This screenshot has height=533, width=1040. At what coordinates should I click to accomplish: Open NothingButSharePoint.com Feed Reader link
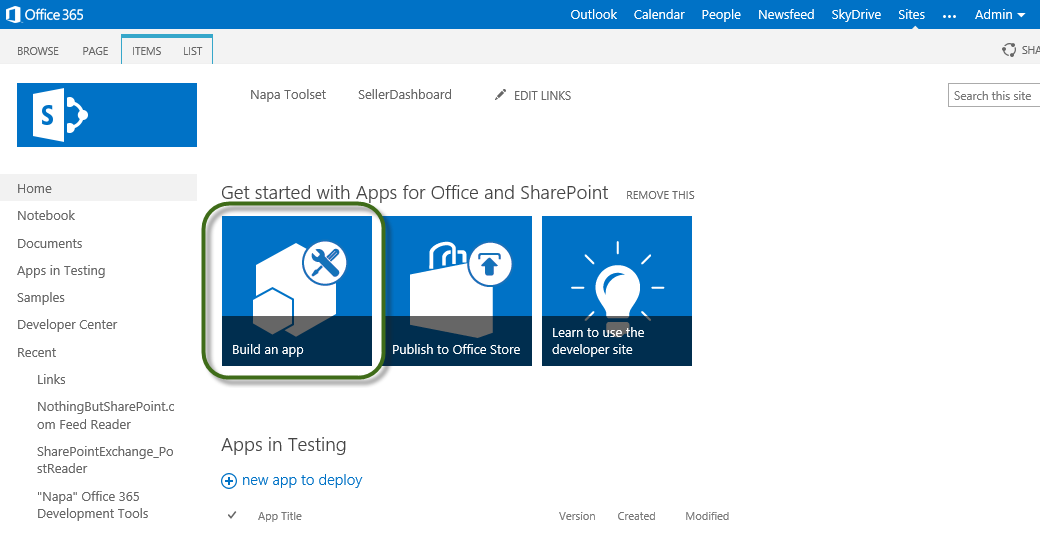(105, 416)
